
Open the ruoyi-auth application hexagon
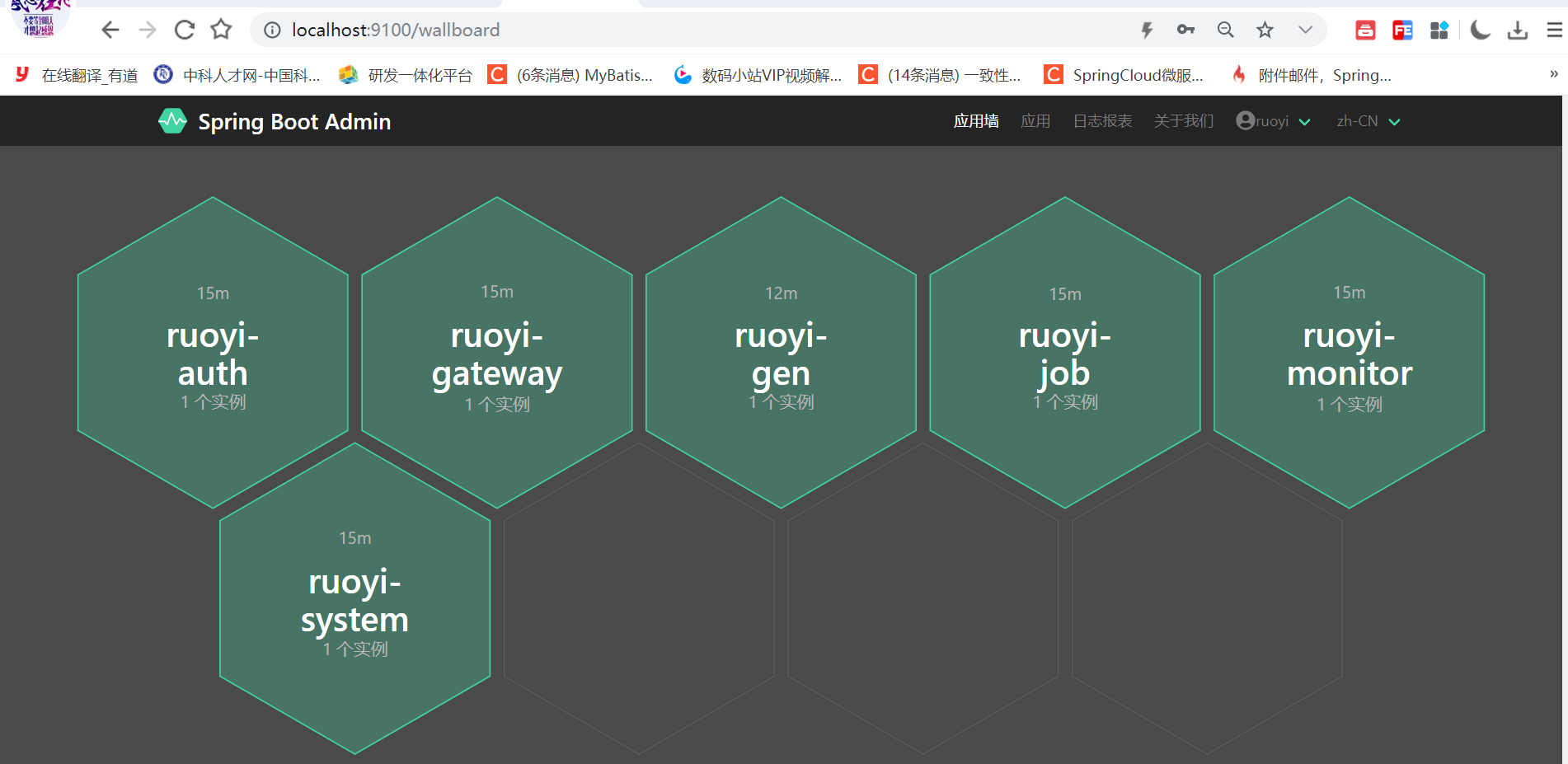click(213, 352)
